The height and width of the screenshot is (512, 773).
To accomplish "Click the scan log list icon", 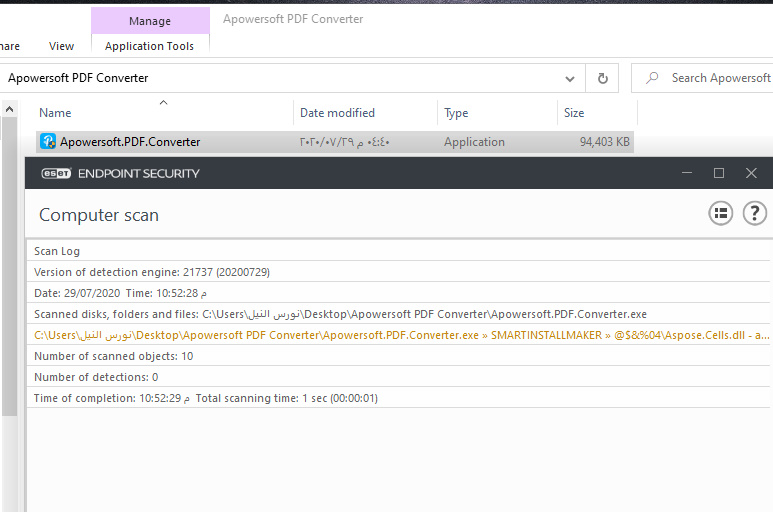I will pyautogui.click(x=720, y=213).
